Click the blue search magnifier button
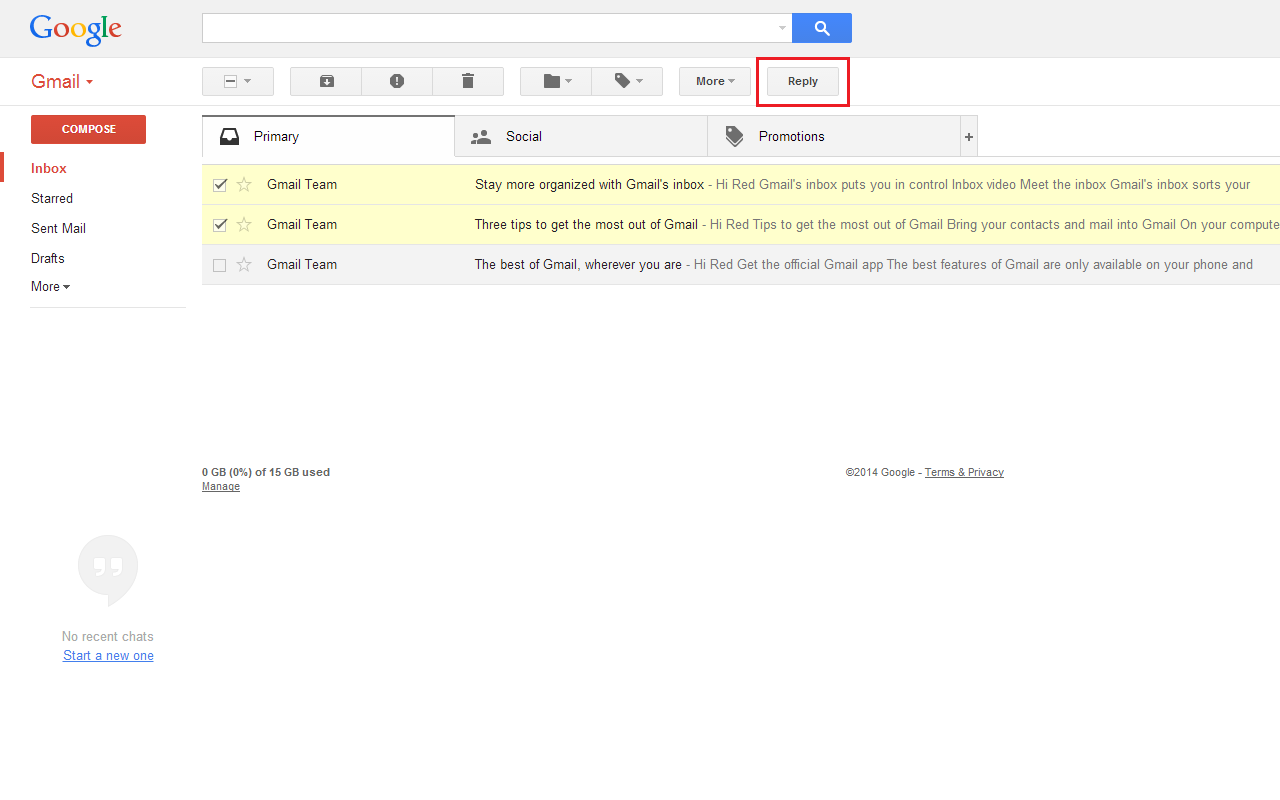 point(822,28)
